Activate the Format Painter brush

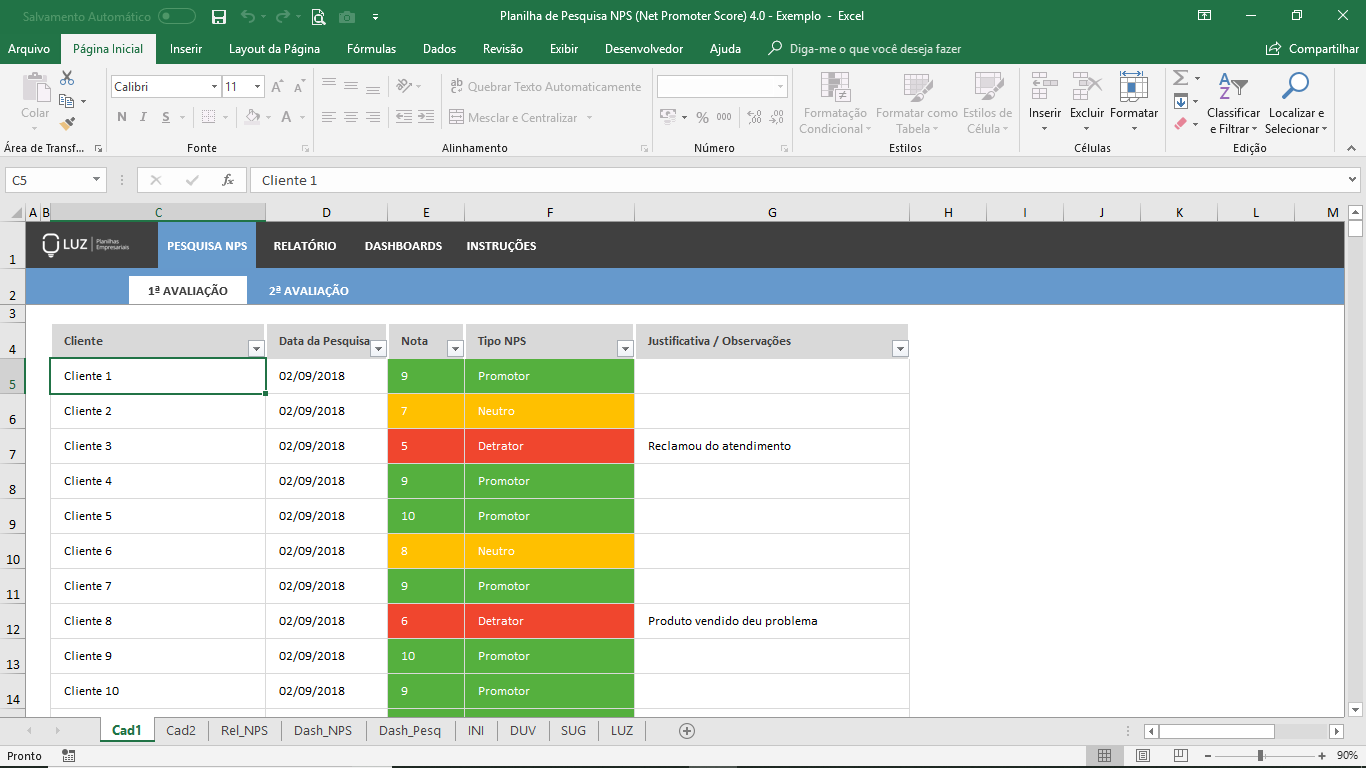tap(67, 124)
